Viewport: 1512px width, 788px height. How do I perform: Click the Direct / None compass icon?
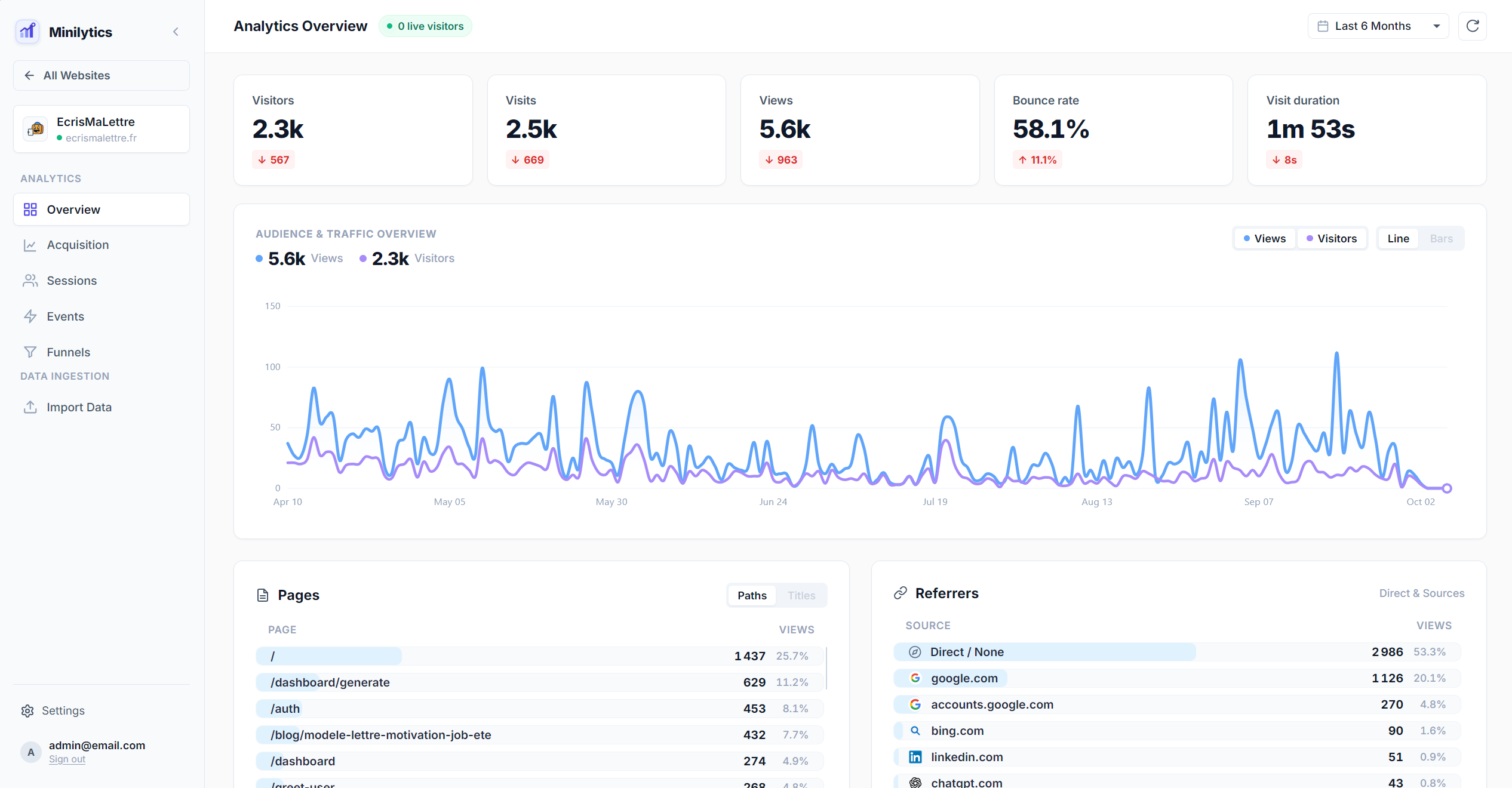(915, 652)
